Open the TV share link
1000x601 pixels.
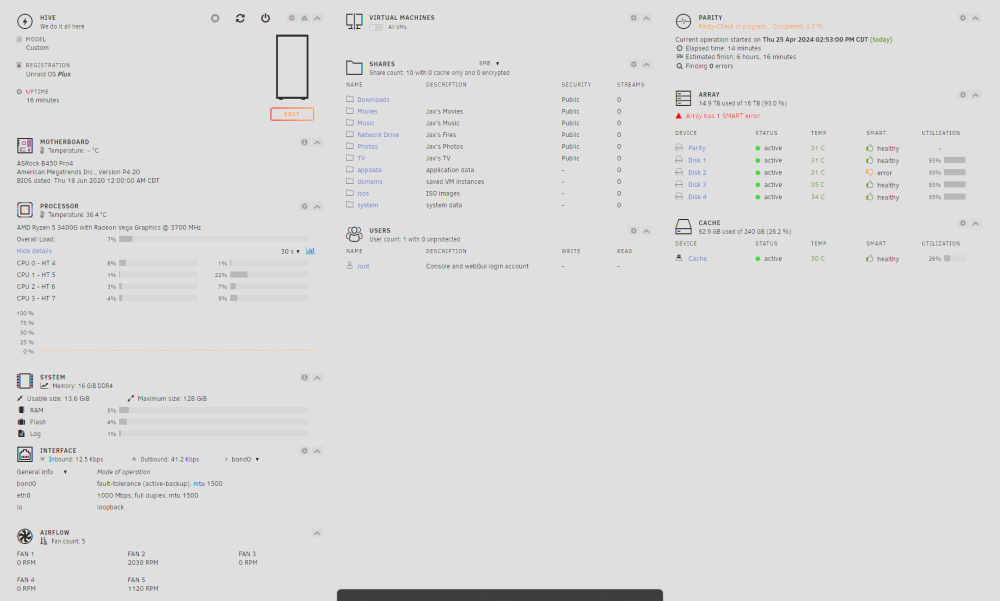(361, 158)
